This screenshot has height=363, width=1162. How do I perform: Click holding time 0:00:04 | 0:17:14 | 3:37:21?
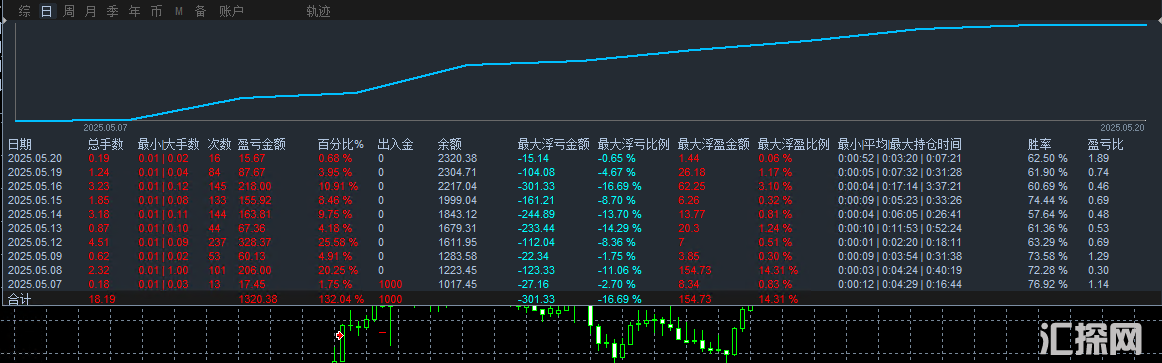[x=900, y=186]
